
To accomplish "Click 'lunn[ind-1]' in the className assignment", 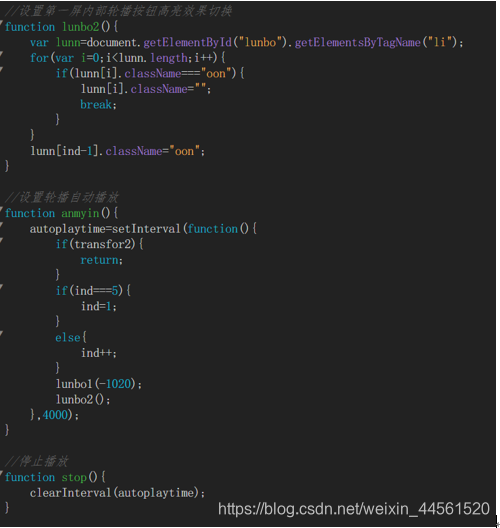I will tap(64, 151).
